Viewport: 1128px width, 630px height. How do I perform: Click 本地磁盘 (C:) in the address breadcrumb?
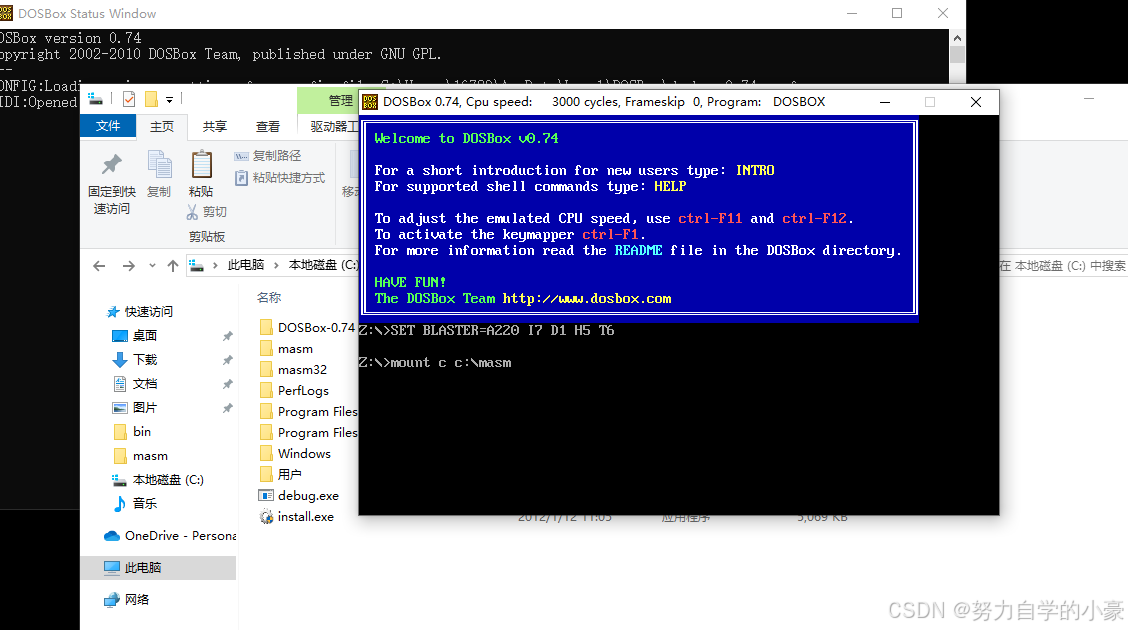pos(322,265)
